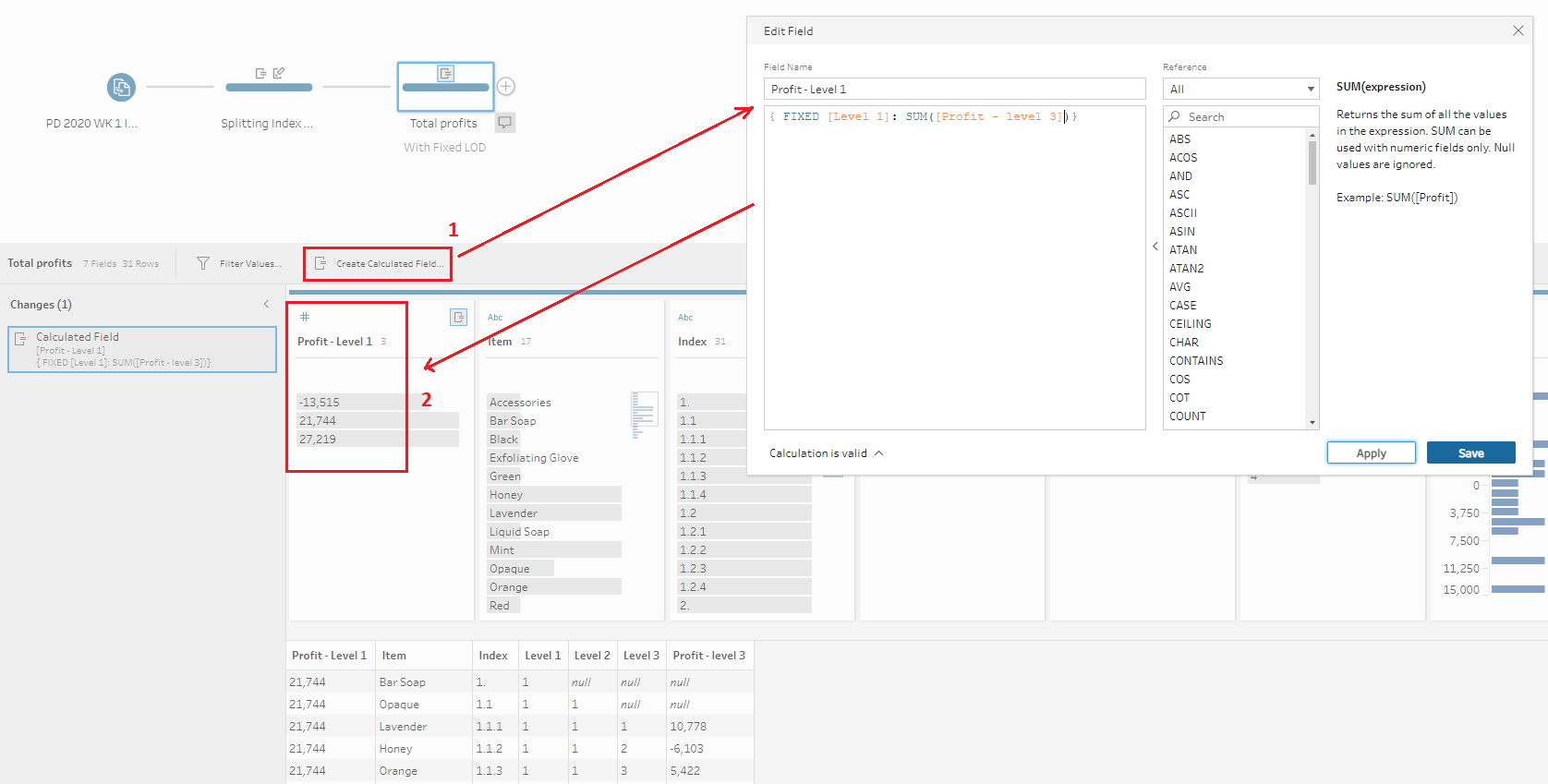Screen dimensions: 1548x784
Task: Select the -13,515 value in Profit - Level 1
Action: pyautogui.click(x=378, y=403)
